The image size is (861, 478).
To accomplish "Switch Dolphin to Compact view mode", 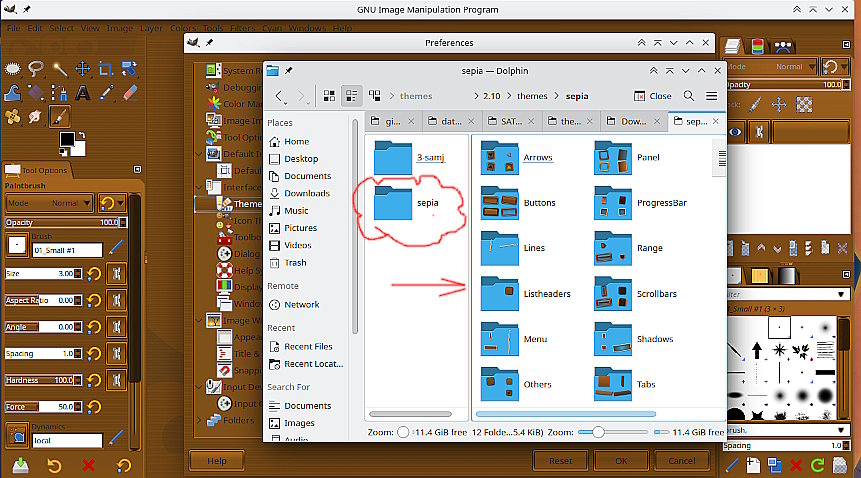I will pyautogui.click(x=351, y=96).
